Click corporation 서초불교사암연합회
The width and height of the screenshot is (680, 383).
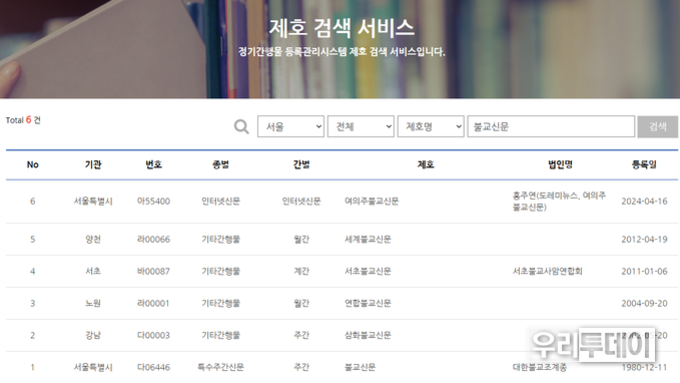547,272
